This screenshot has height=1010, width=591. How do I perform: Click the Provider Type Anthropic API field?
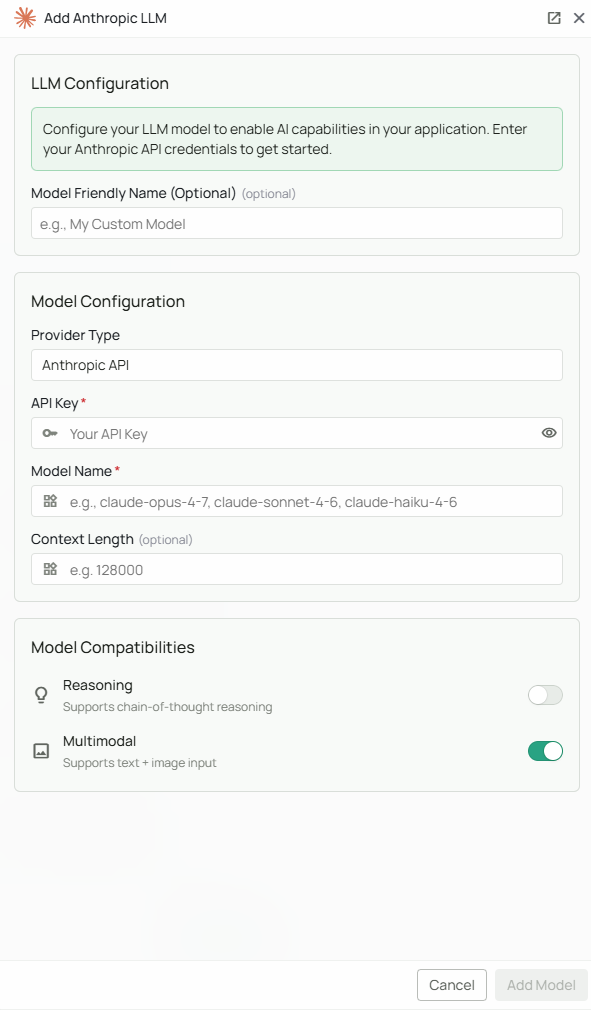pyautogui.click(x=297, y=365)
